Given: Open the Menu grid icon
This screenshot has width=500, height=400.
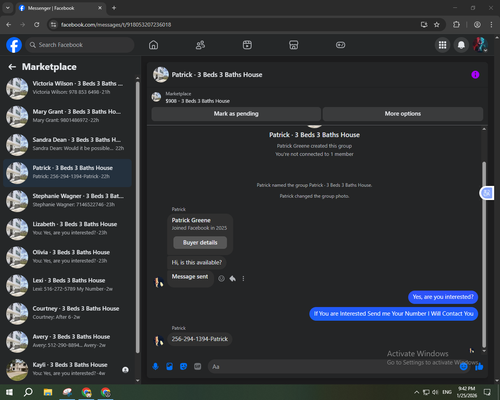Looking at the screenshot, I should [442, 45].
